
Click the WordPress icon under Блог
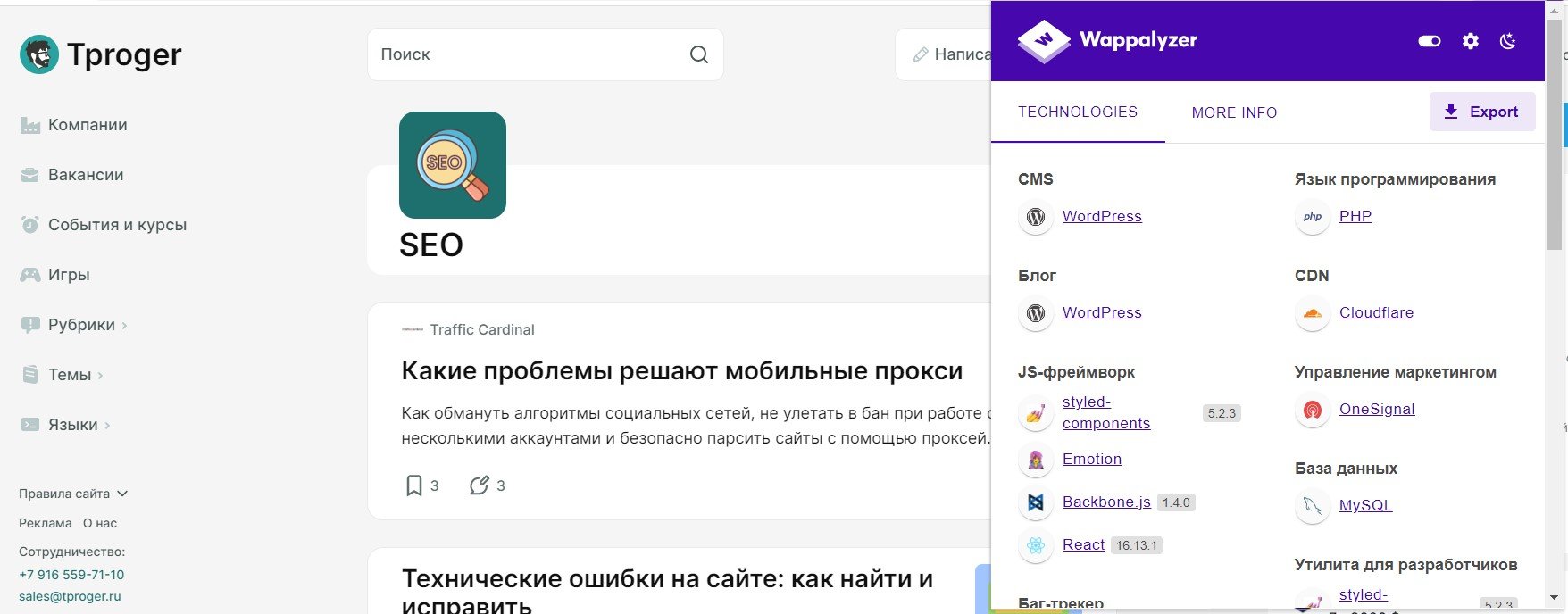tap(1036, 313)
